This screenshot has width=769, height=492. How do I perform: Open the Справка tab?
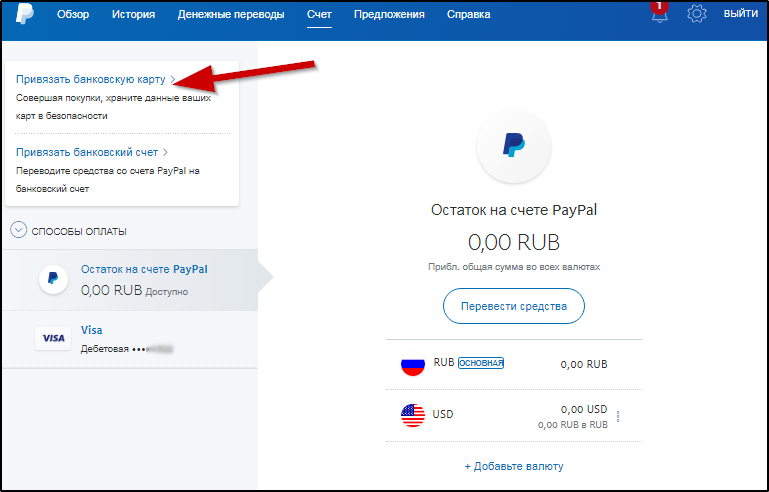tap(468, 14)
